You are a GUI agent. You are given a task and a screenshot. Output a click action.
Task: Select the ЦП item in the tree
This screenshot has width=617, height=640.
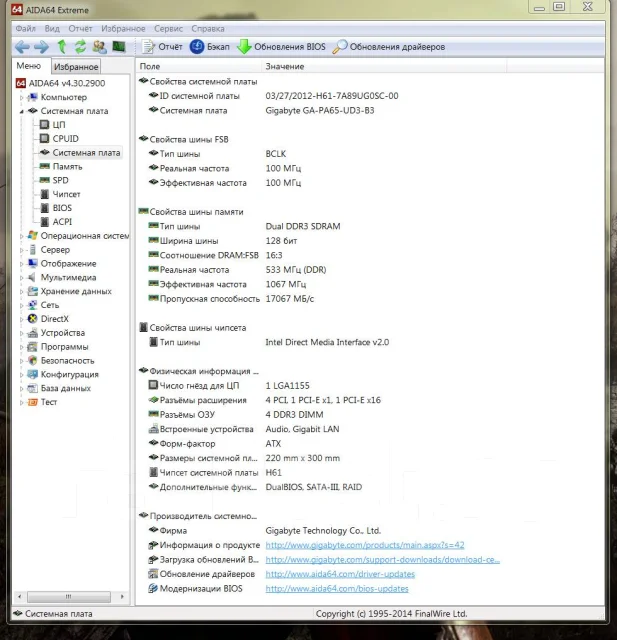pos(59,125)
